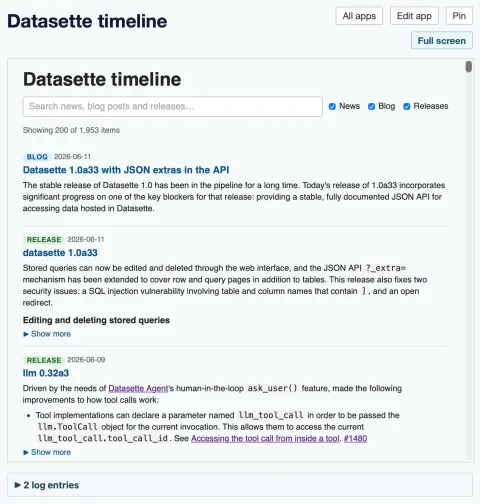Click the '?_extra=' code snippet

[386, 268]
